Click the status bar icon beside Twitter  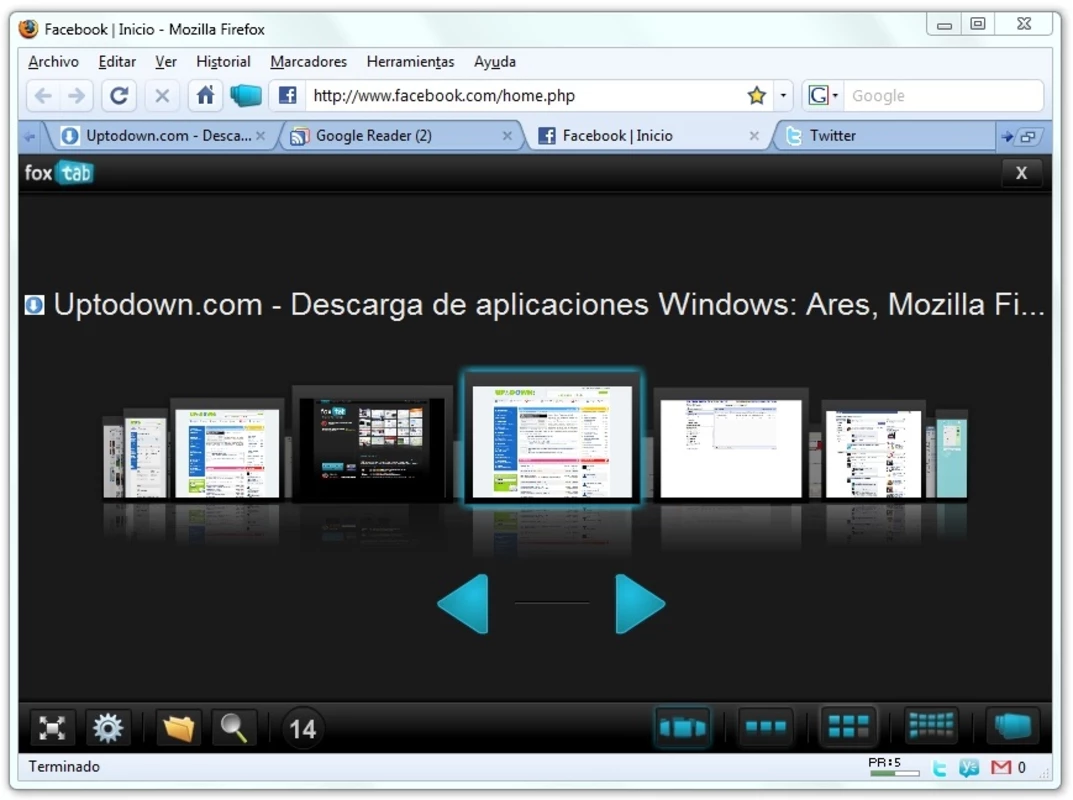tap(969, 769)
